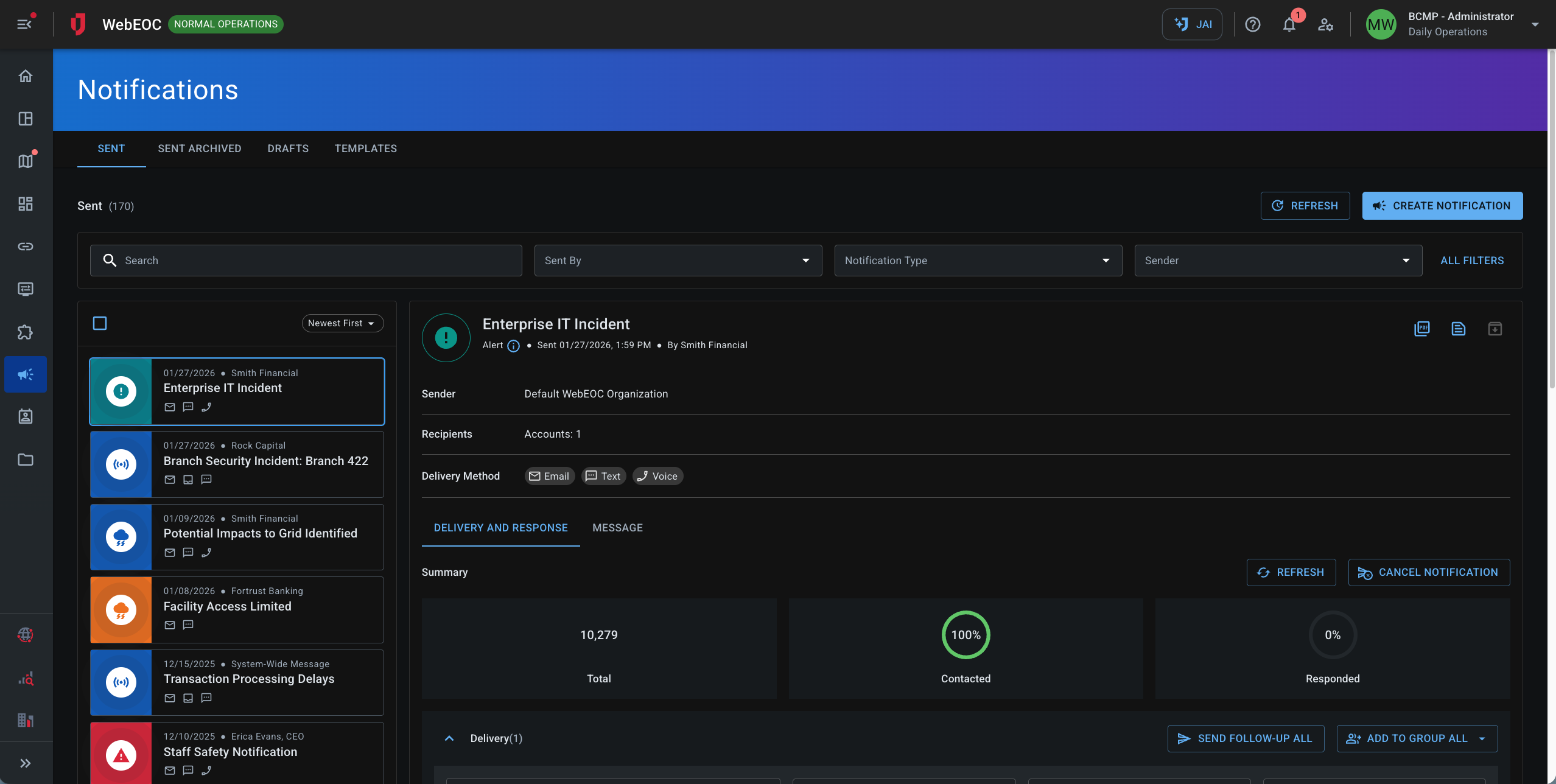
Task: Click the 100% Contacted progress ring
Action: click(965, 635)
